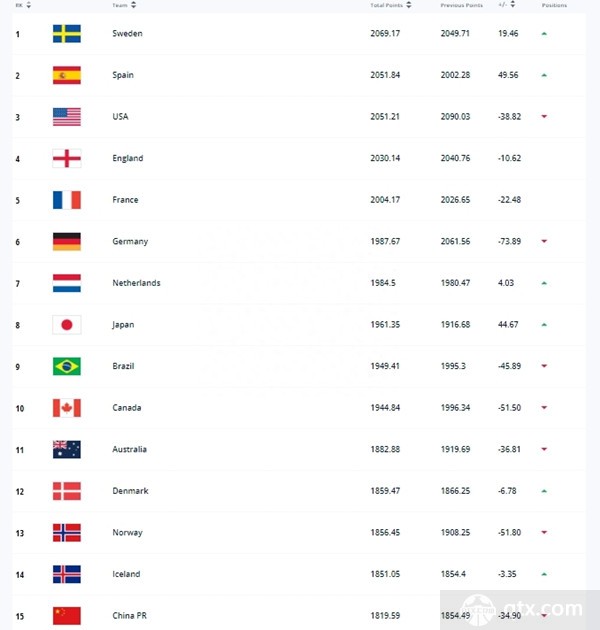Select the Positions column header
Screen dimensions: 600x630
click(x=554, y=5)
